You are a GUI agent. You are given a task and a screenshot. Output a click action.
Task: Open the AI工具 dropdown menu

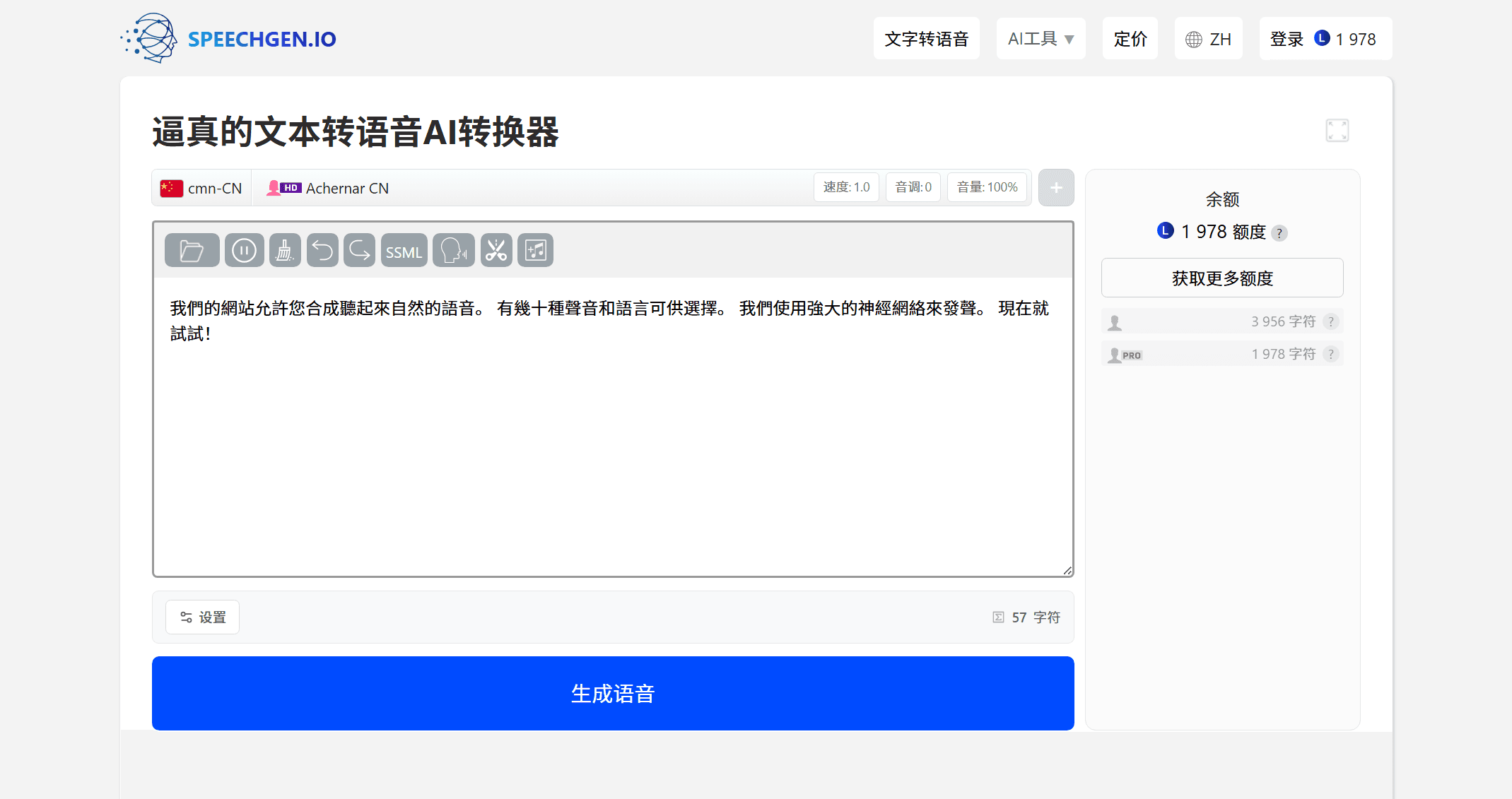[x=1040, y=38]
